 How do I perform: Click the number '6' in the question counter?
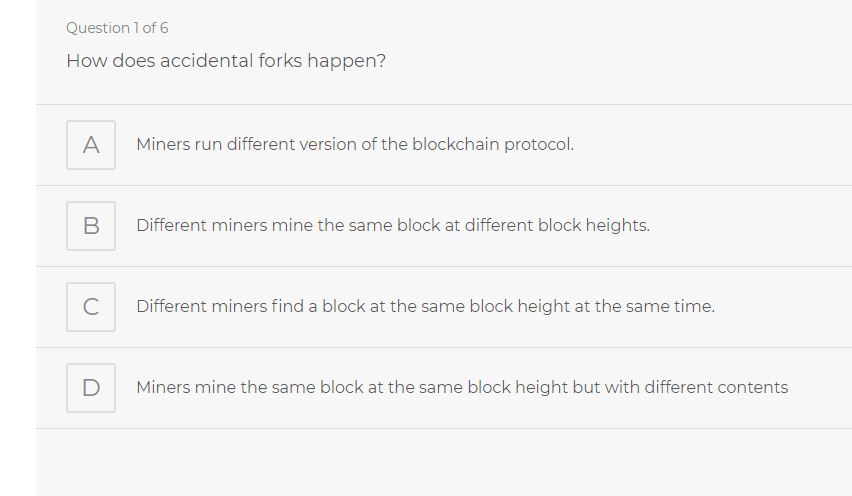pyautogui.click(x=164, y=28)
